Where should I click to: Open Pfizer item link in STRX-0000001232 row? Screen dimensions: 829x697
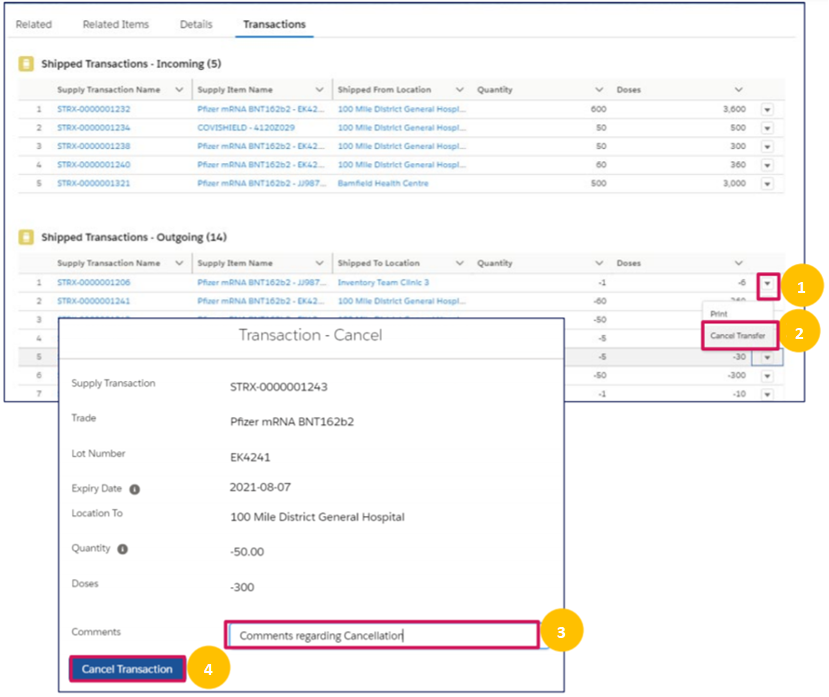tap(261, 109)
